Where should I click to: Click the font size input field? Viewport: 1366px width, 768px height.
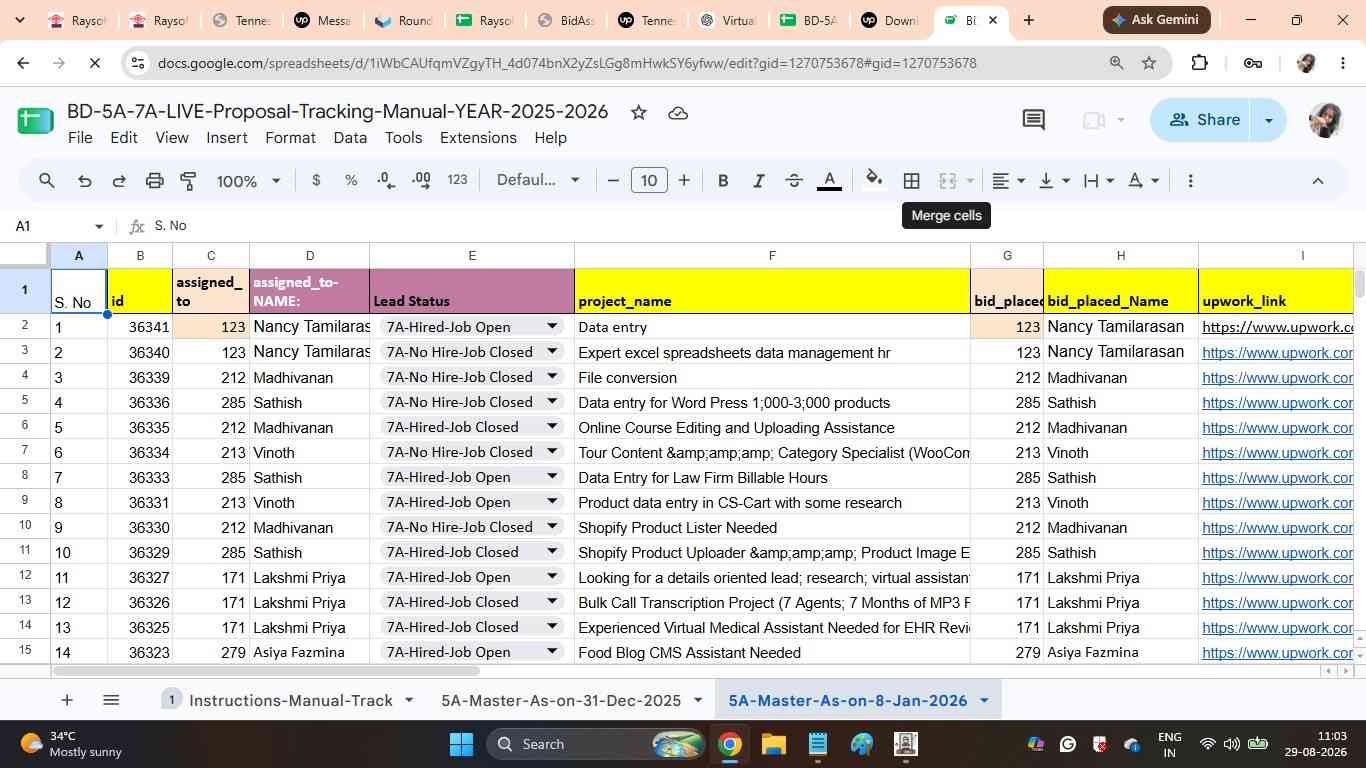(x=649, y=181)
